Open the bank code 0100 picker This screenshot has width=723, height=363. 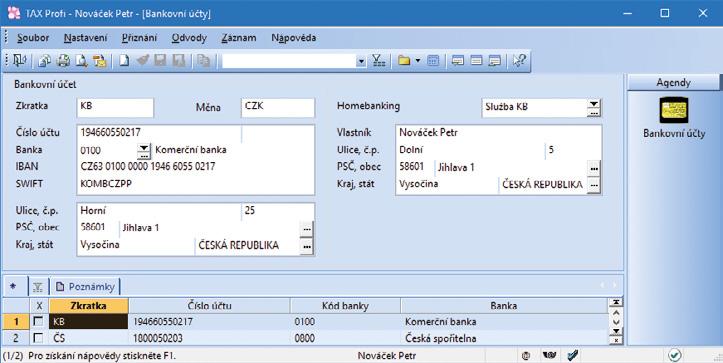pyautogui.click(x=144, y=151)
